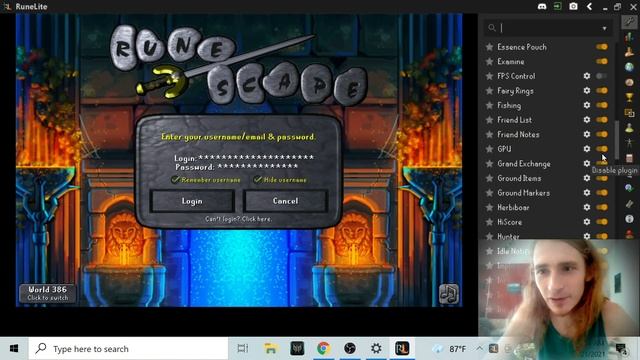Open the globe icon panel in sidebar
640x360 pixels.
point(629,67)
